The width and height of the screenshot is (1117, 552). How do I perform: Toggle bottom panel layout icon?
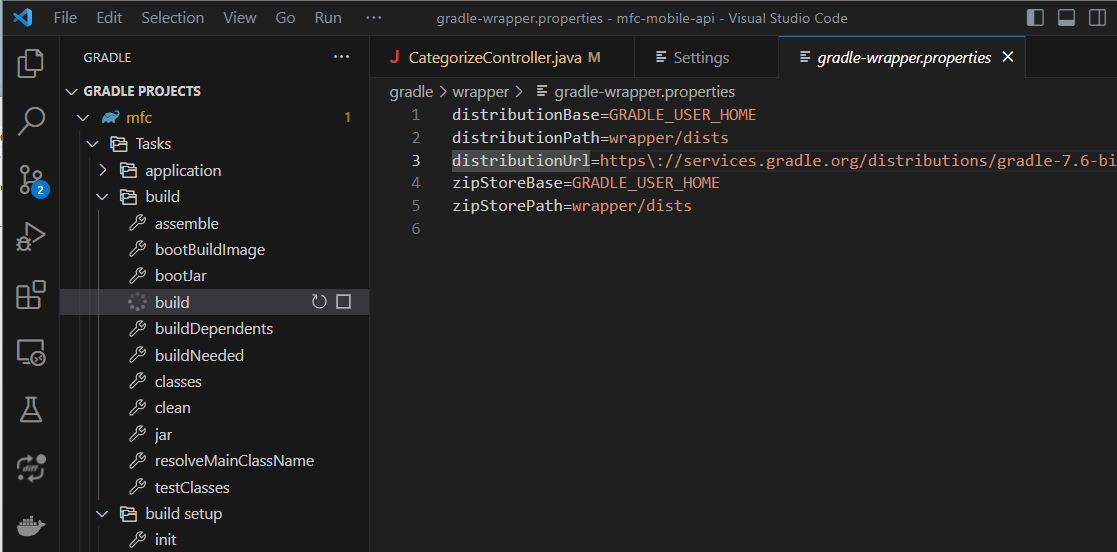(1066, 18)
